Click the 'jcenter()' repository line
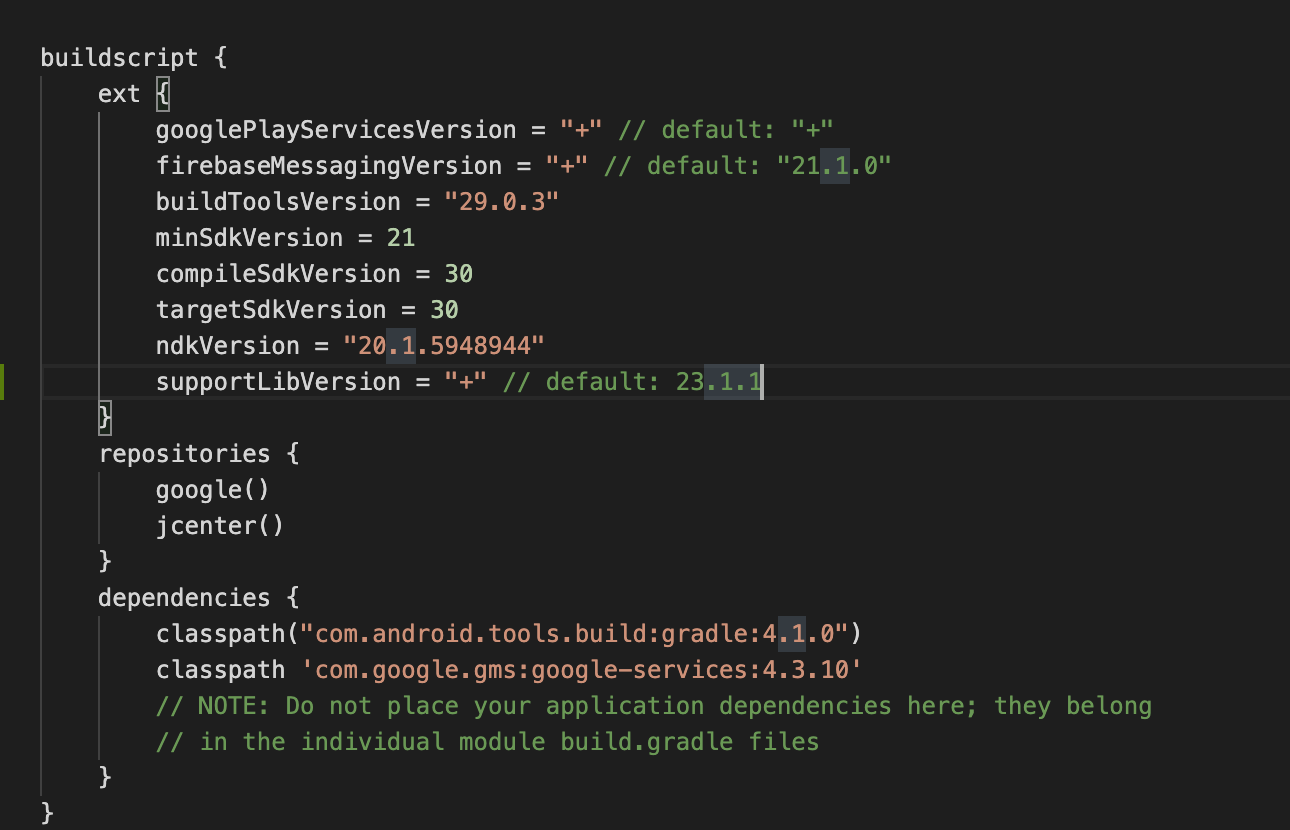Viewport: 1290px width, 830px height. (220, 525)
